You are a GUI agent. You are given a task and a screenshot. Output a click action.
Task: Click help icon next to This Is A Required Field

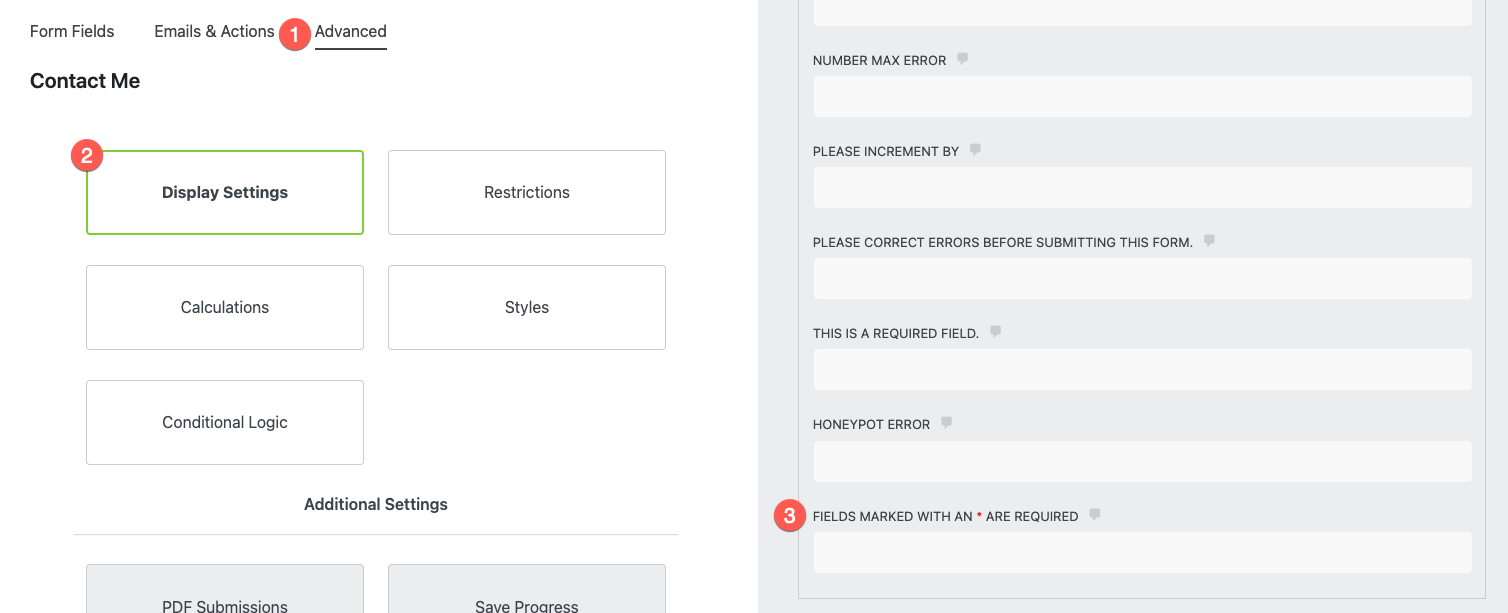[996, 332]
